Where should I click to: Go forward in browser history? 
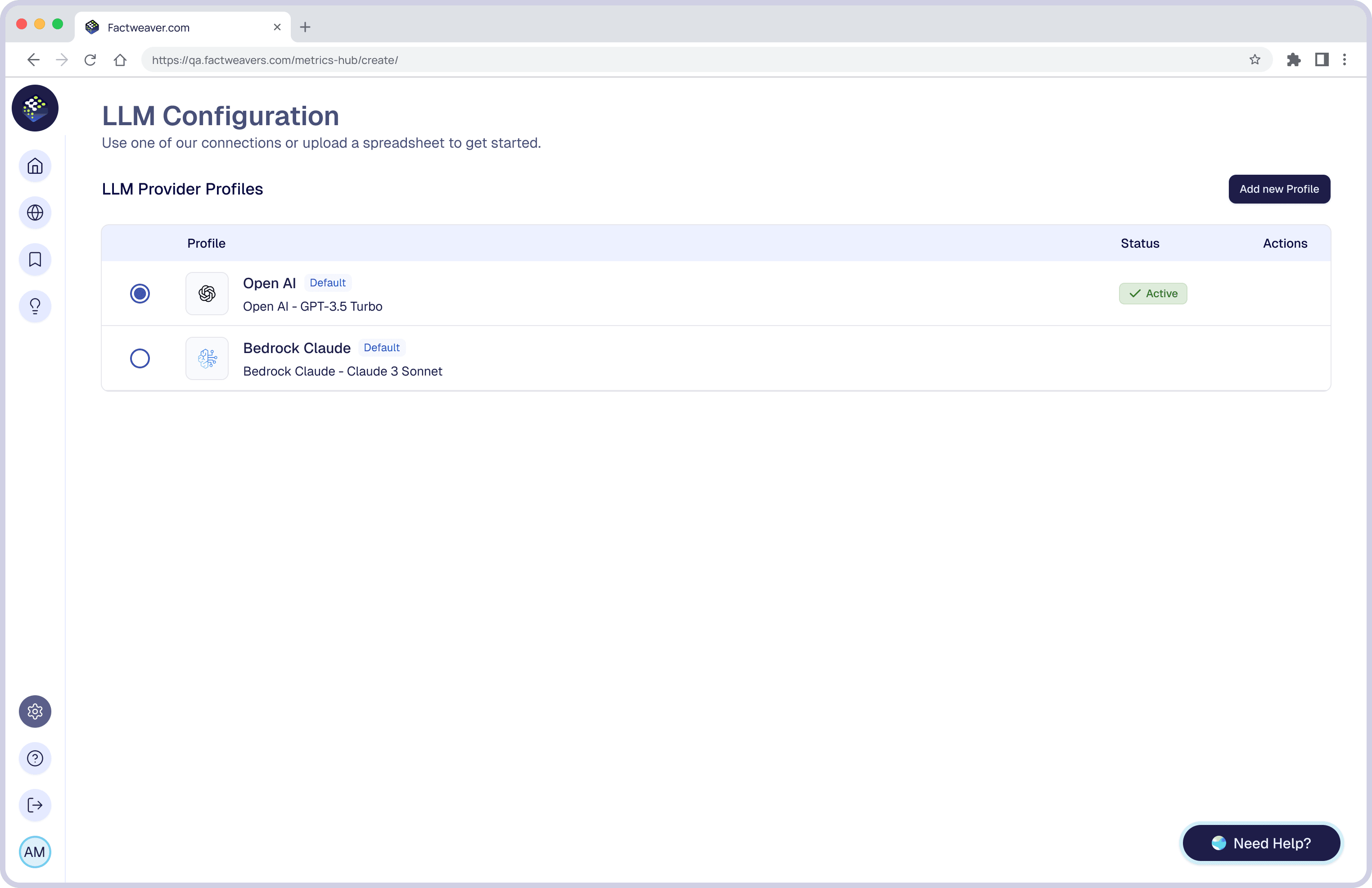click(x=62, y=60)
